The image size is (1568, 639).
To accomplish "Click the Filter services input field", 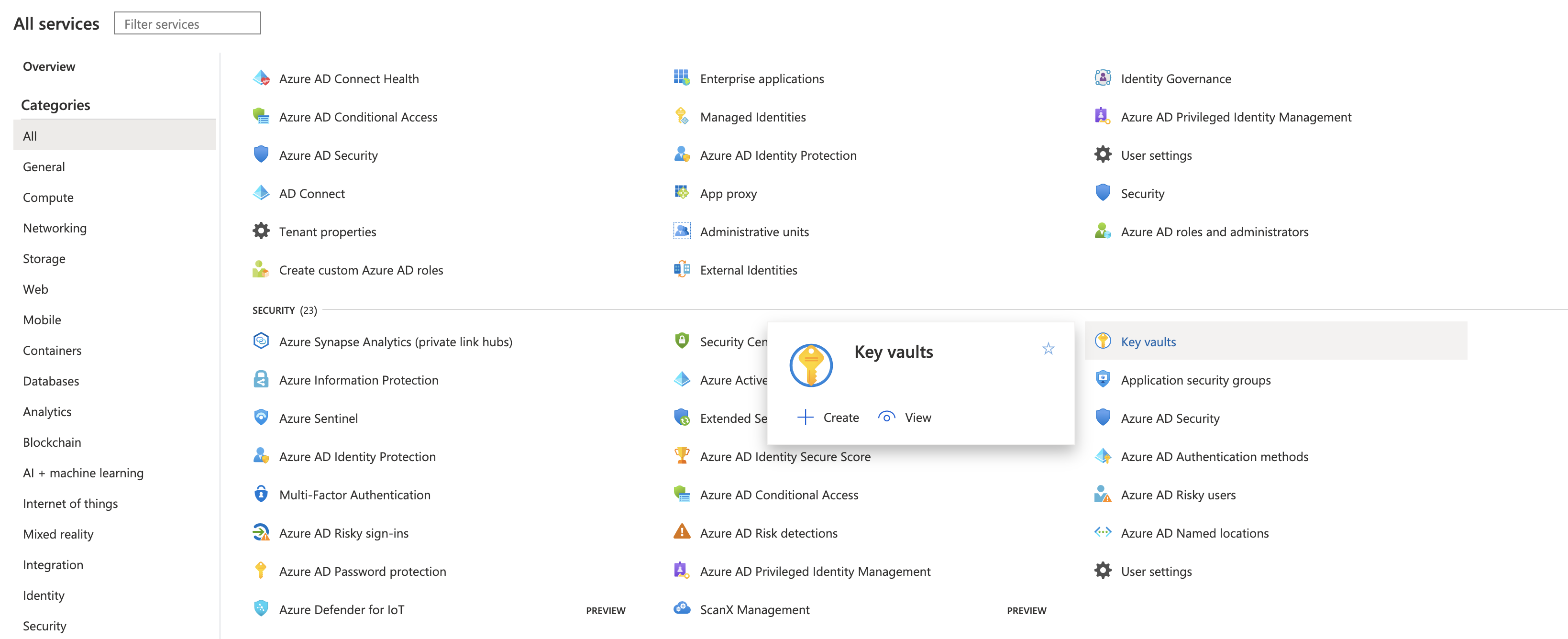I will coord(188,24).
